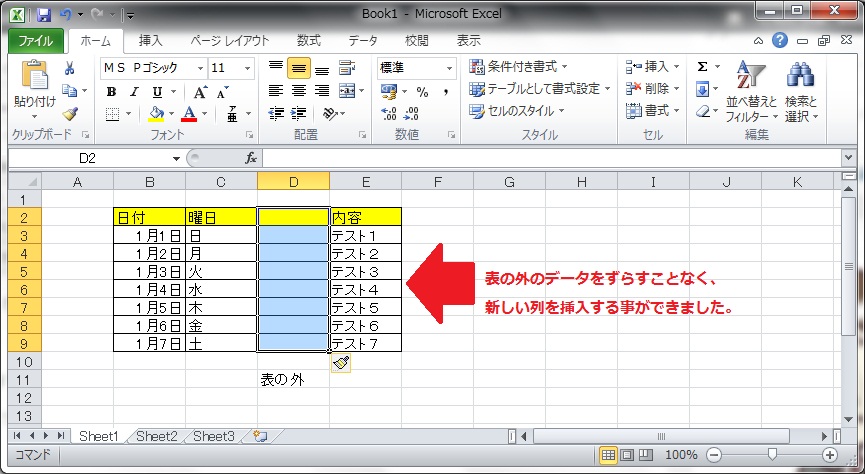Click the Insert worksheet tab icon
The width and height of the screenshot is (865, 474).
[260, 436]
